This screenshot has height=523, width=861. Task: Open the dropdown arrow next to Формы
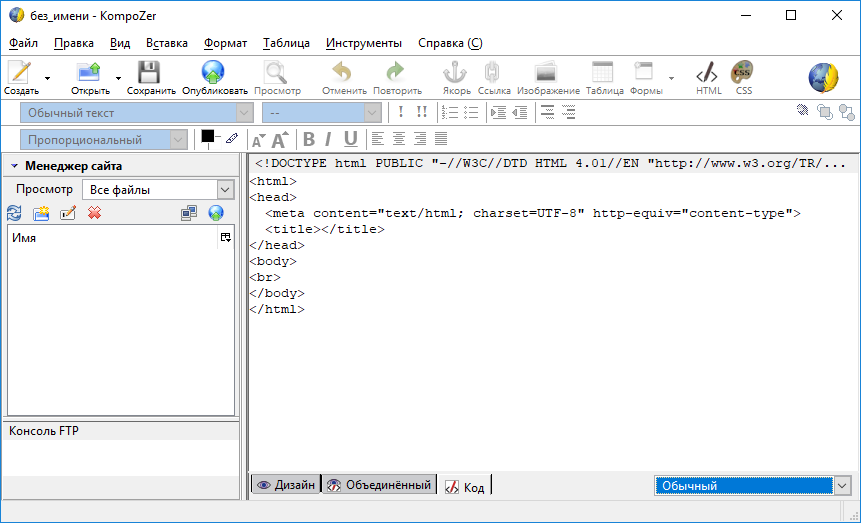point(671,79)
